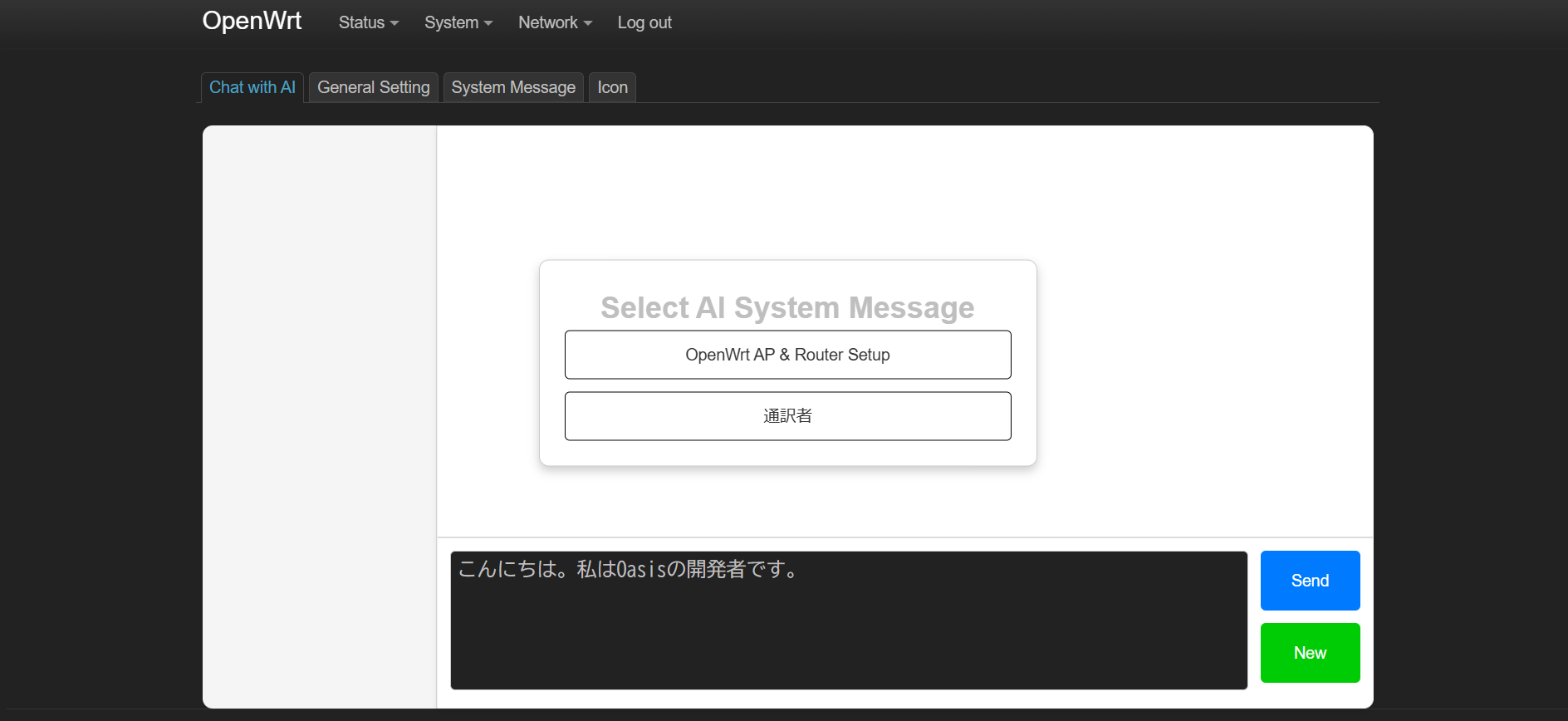Expand the System dropdown menu
This screenshot has height=721, width=1568.
[458, 22]
